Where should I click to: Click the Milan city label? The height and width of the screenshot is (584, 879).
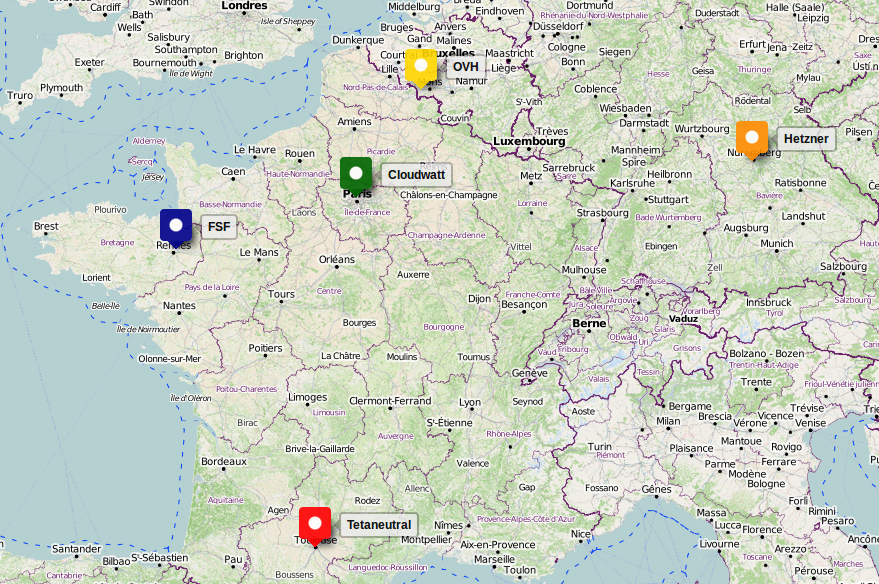(668, 421)
